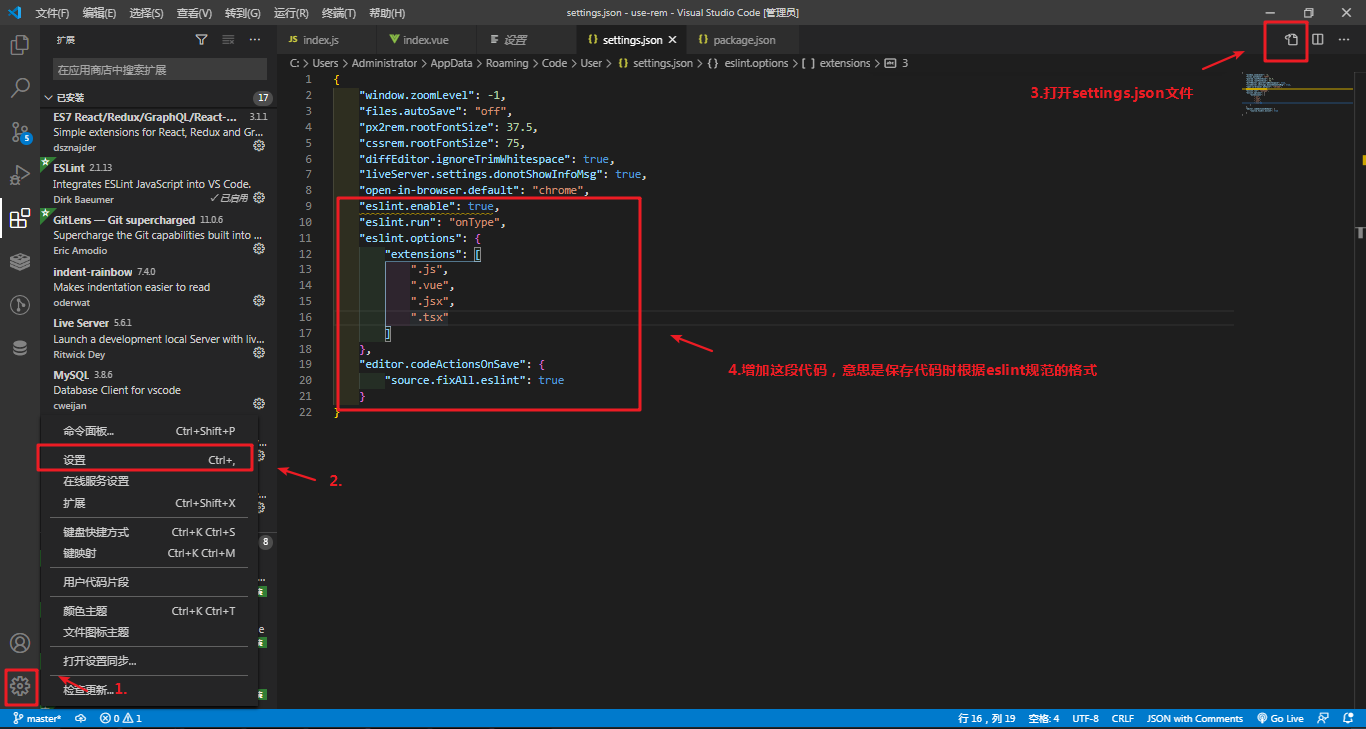
Task: Change JSON with Comments language mode
Action: point(1194,718)
